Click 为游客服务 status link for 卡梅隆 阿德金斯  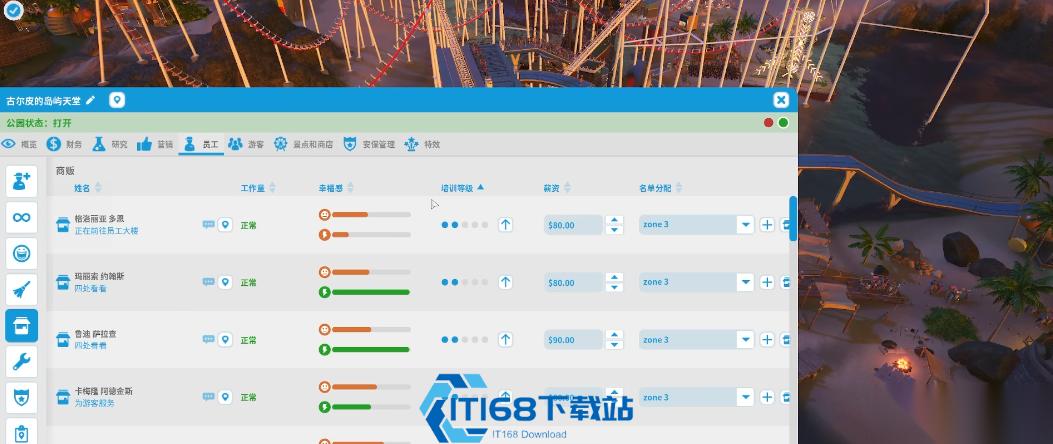[94, 404]
